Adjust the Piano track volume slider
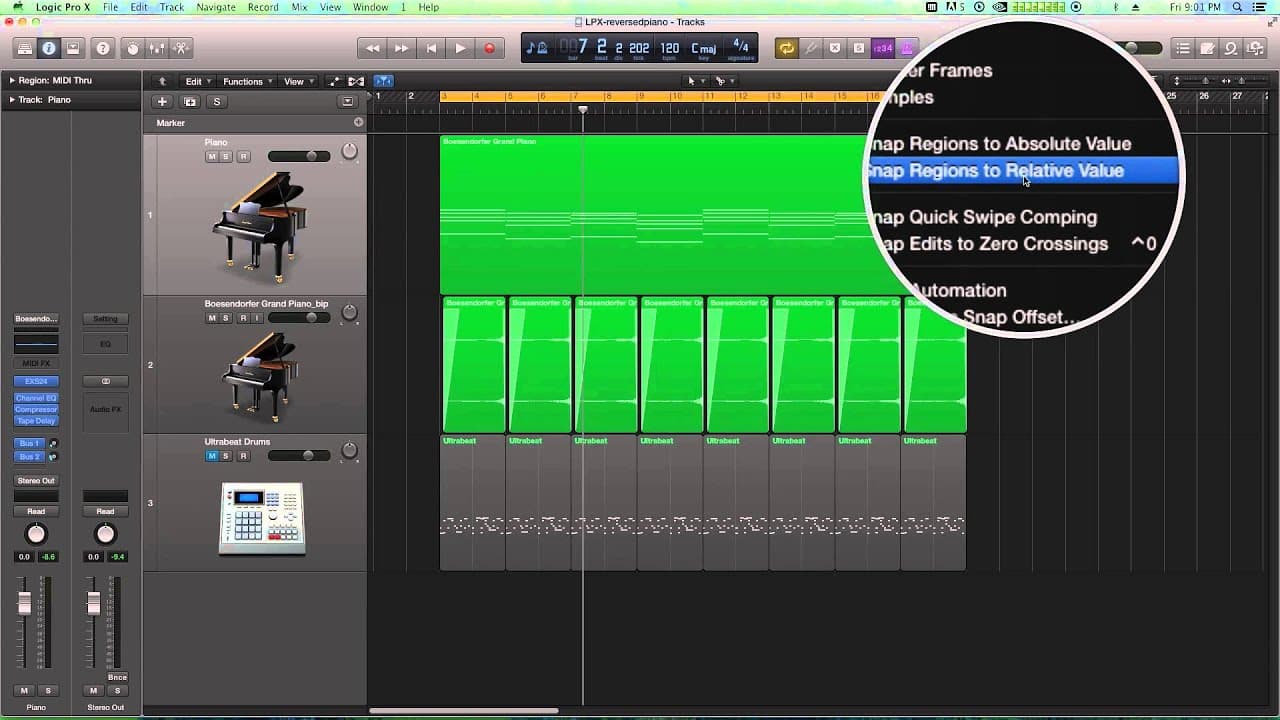1280x720 pixels. coord(299,156)
